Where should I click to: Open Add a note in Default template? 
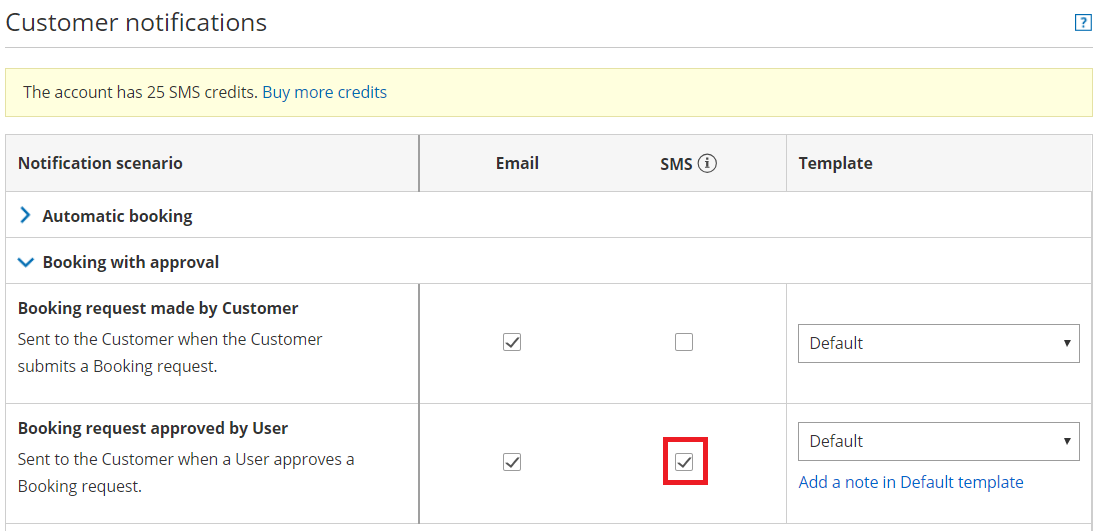coord(911,482)
